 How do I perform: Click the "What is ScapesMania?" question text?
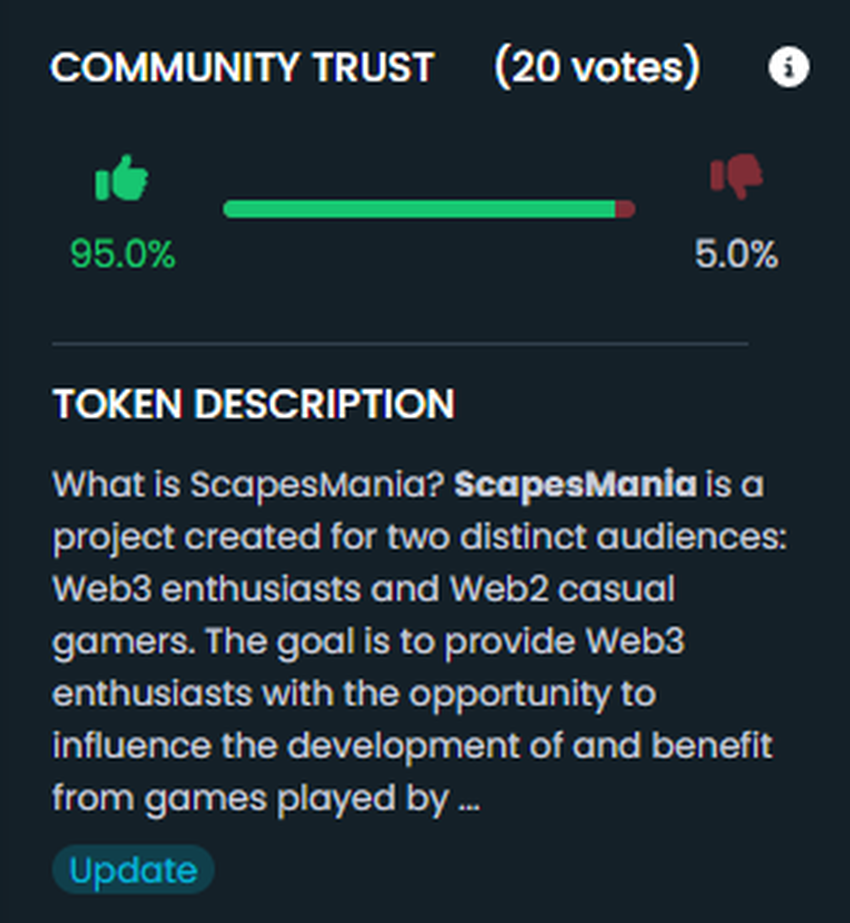248,485
